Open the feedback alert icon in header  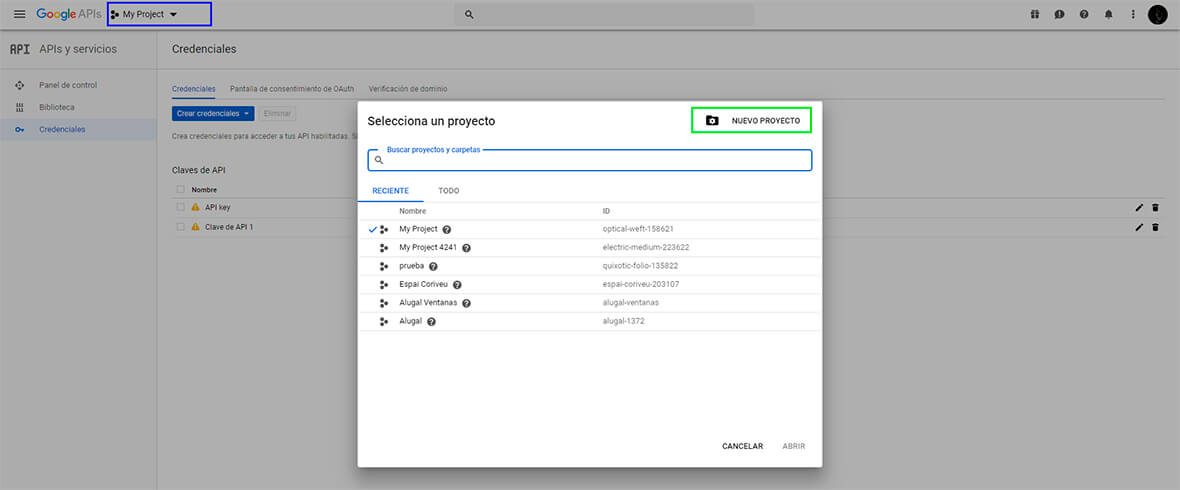pyautogui.click(x=1059, y=14)
